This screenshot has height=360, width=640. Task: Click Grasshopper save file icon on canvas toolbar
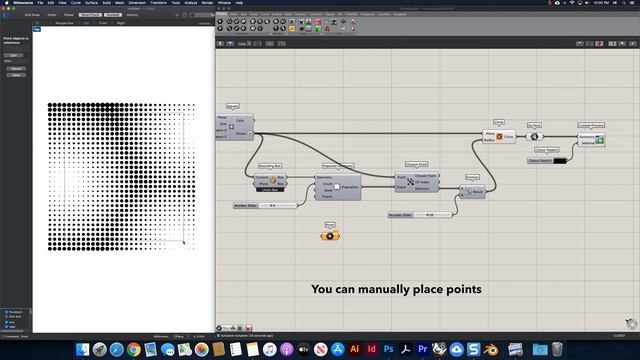[x=230, y=43]
